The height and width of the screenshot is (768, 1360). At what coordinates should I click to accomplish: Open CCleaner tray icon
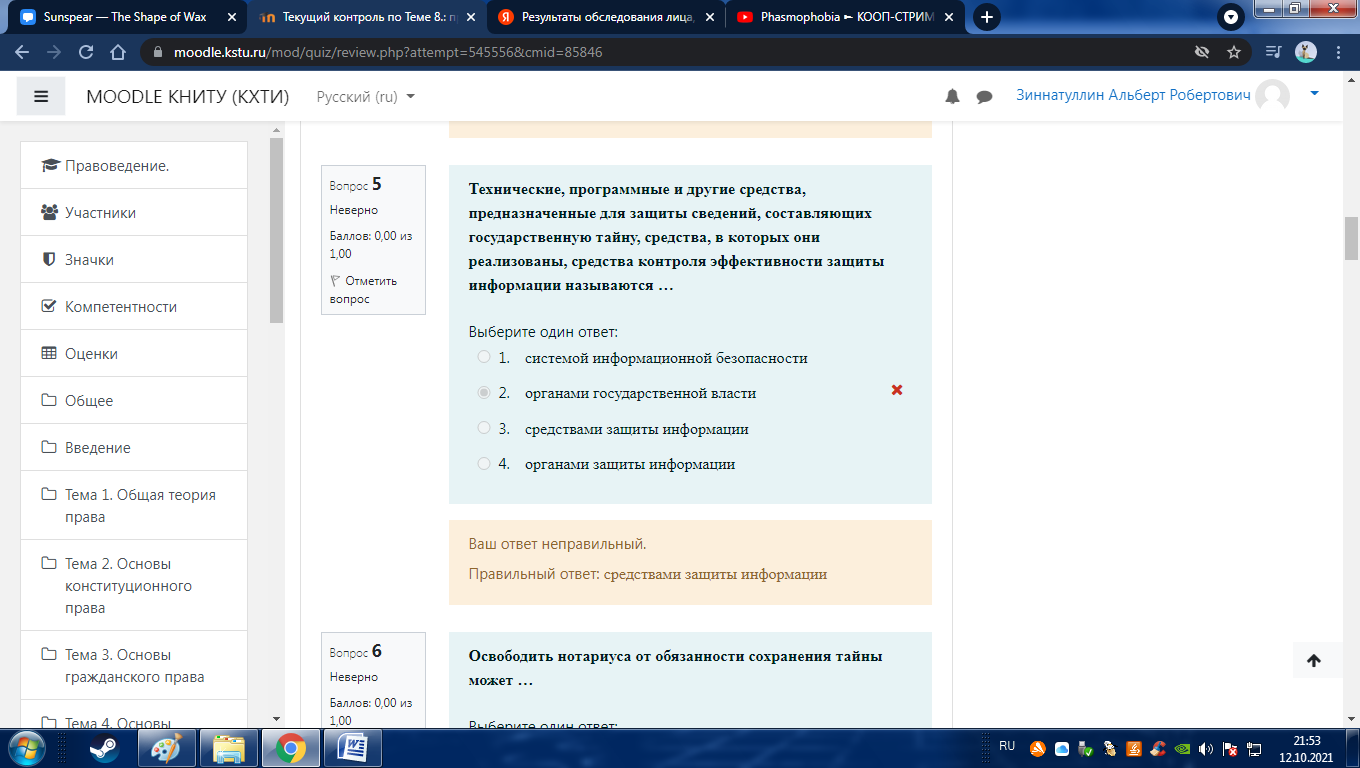click(x=1158, y=748)
